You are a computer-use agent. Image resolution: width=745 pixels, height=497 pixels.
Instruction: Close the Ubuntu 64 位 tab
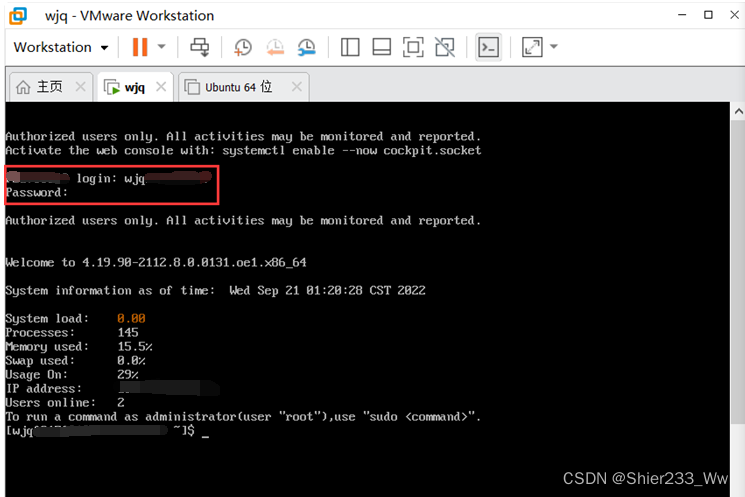(297, 86)
